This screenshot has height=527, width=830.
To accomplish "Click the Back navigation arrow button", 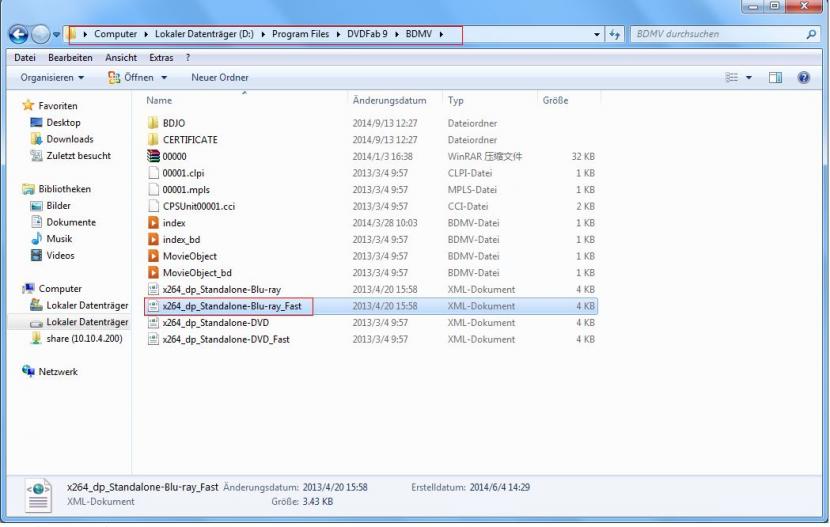I will (17, 35).
